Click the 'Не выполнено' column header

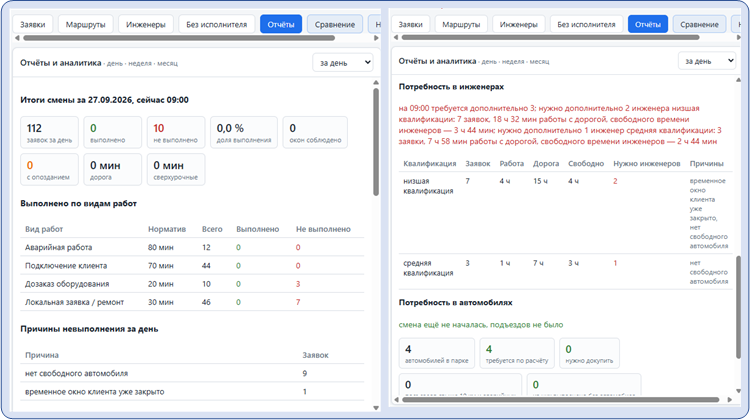pyautogui.click(x=323, y=229)
